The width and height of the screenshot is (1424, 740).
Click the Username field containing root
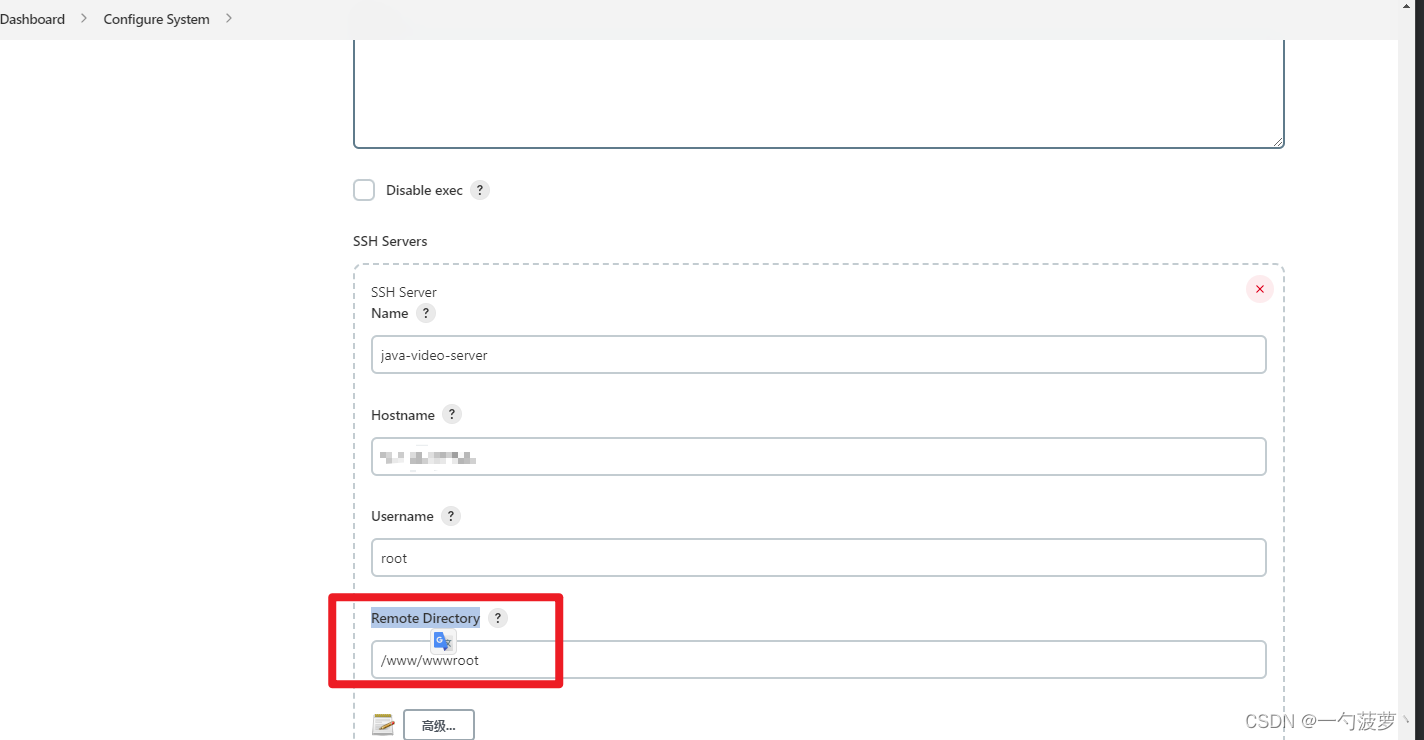click(x=819, y=558)
